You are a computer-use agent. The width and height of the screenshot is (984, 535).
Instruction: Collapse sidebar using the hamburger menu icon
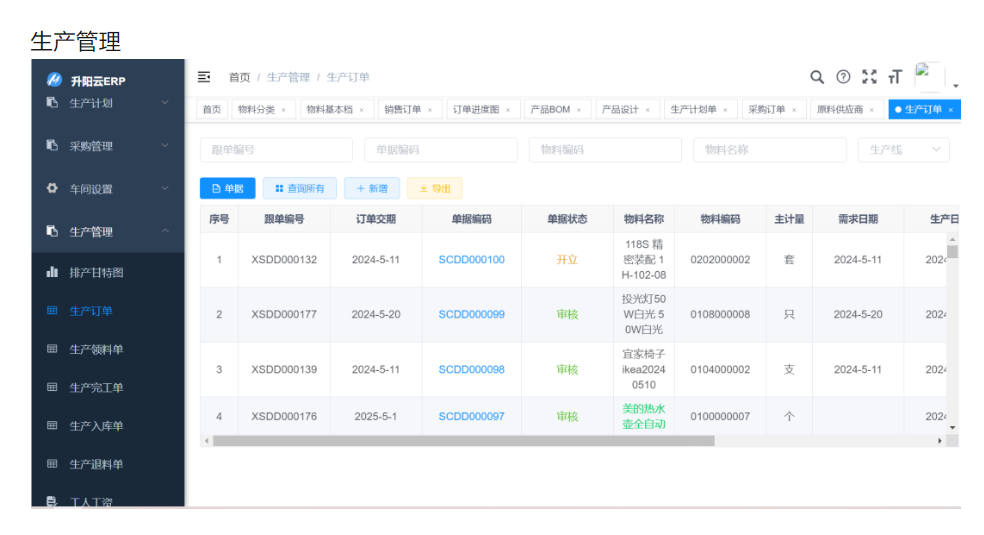click(x=204, y=77)
